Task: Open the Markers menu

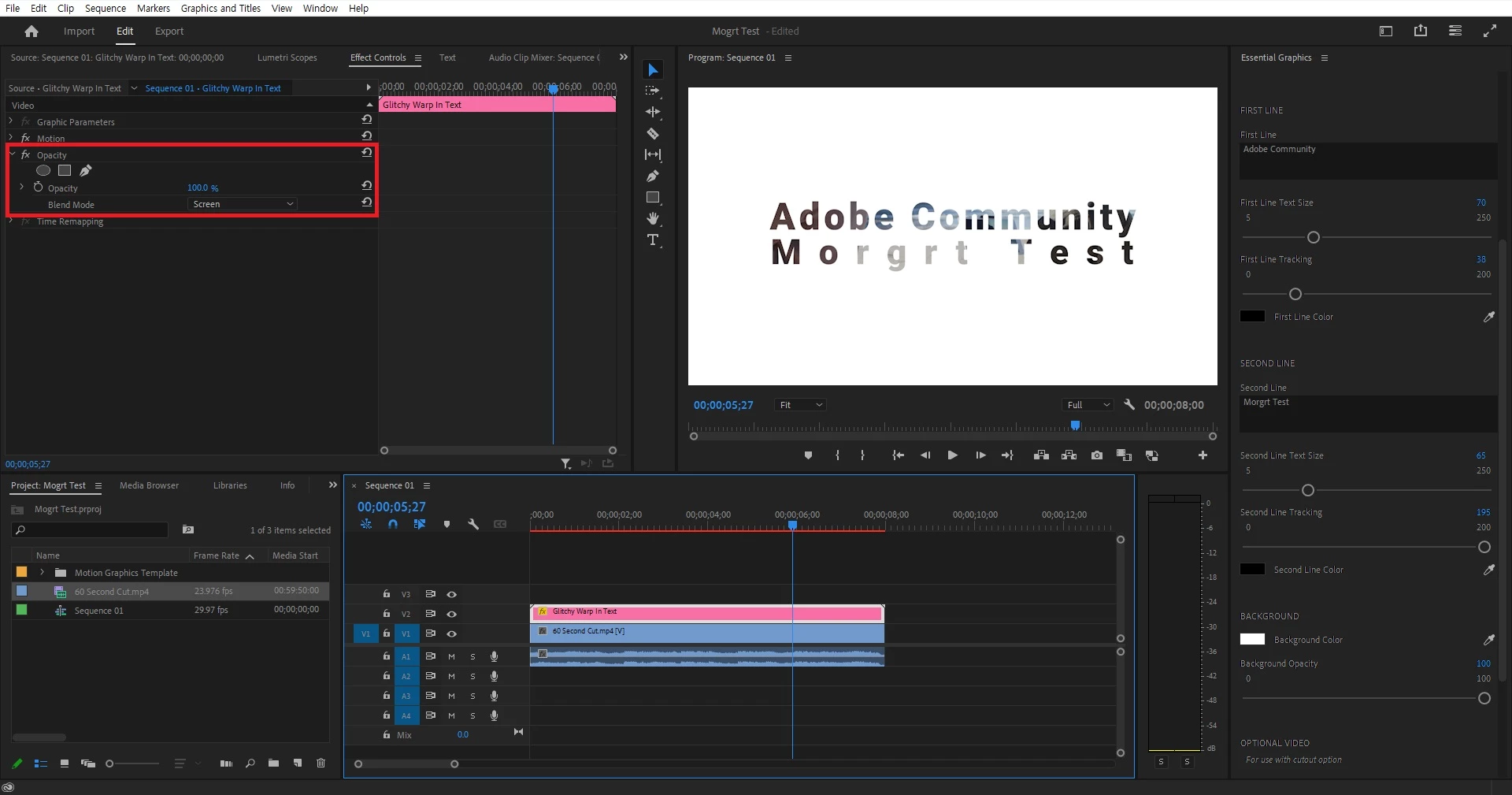Action: 154,8
